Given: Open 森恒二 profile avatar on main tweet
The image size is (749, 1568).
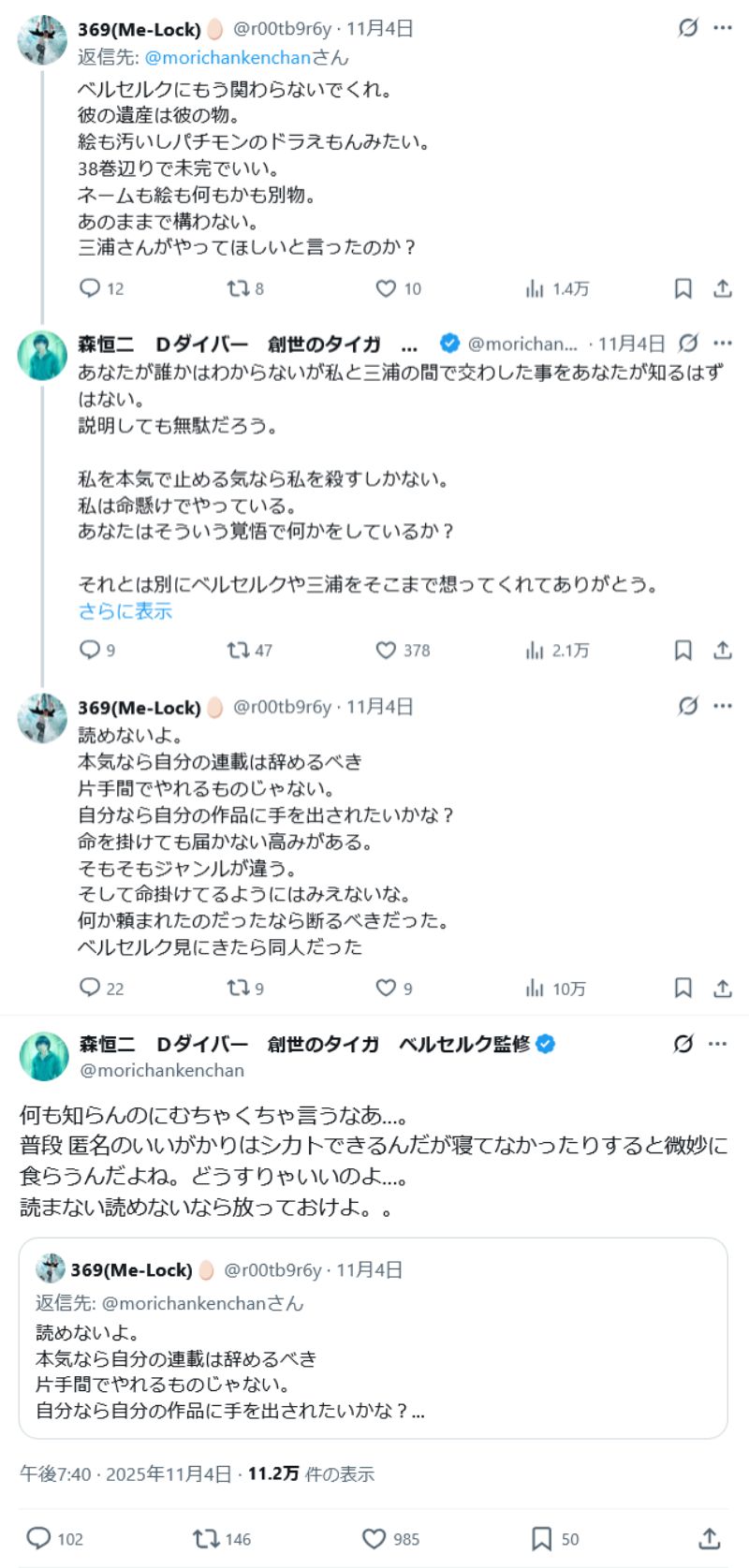Looking at the screenshot, I should coord(43,1056).
